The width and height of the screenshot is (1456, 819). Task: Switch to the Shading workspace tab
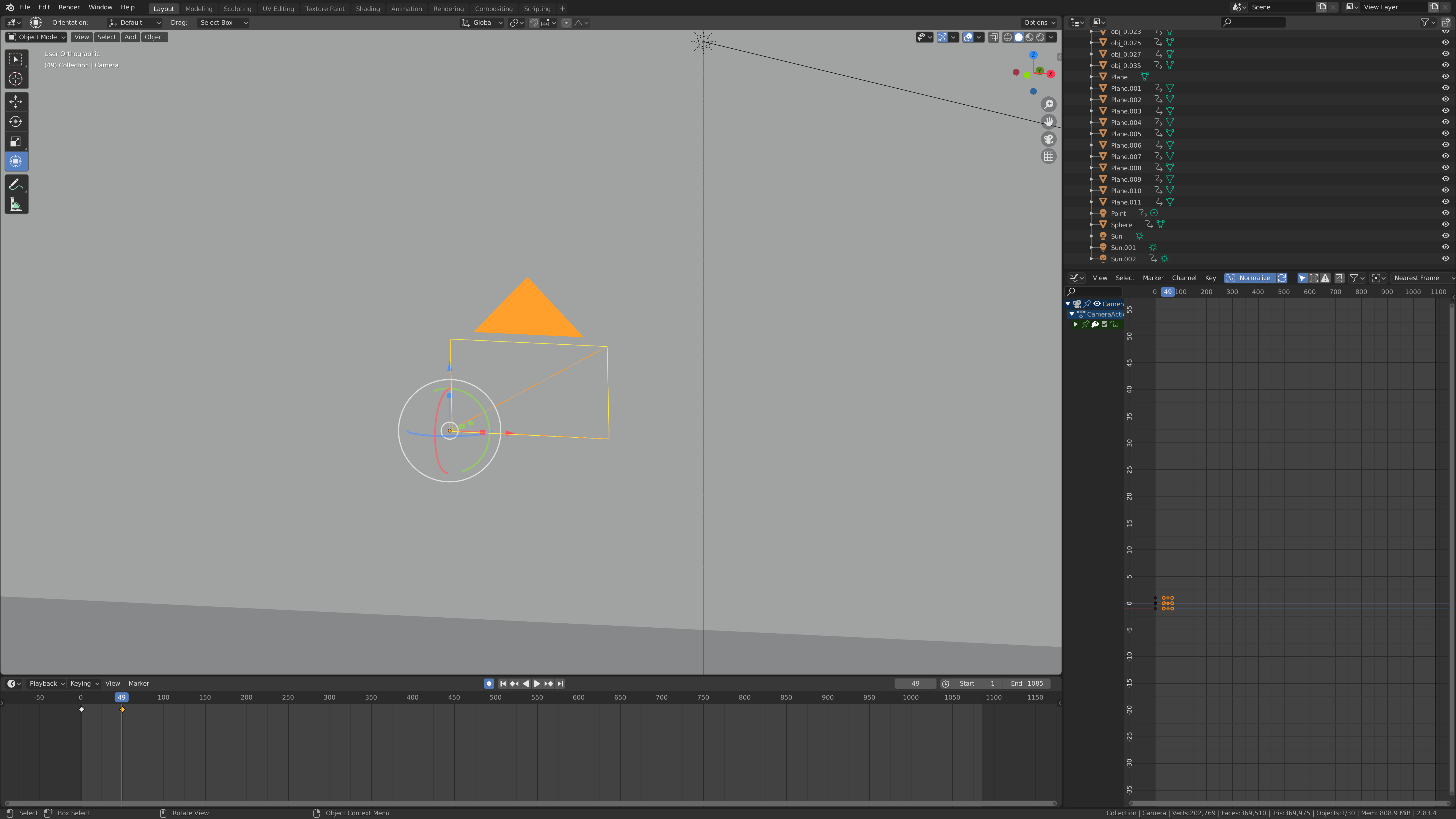(367, 9)
